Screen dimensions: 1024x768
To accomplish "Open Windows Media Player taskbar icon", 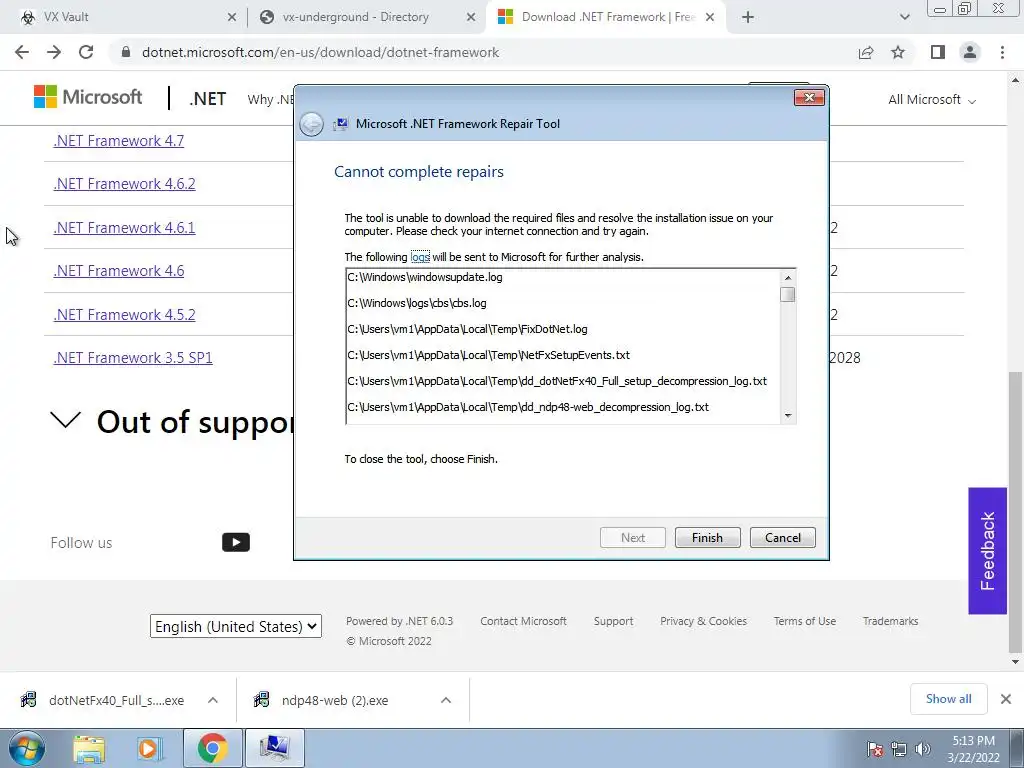I will [149, 748].
